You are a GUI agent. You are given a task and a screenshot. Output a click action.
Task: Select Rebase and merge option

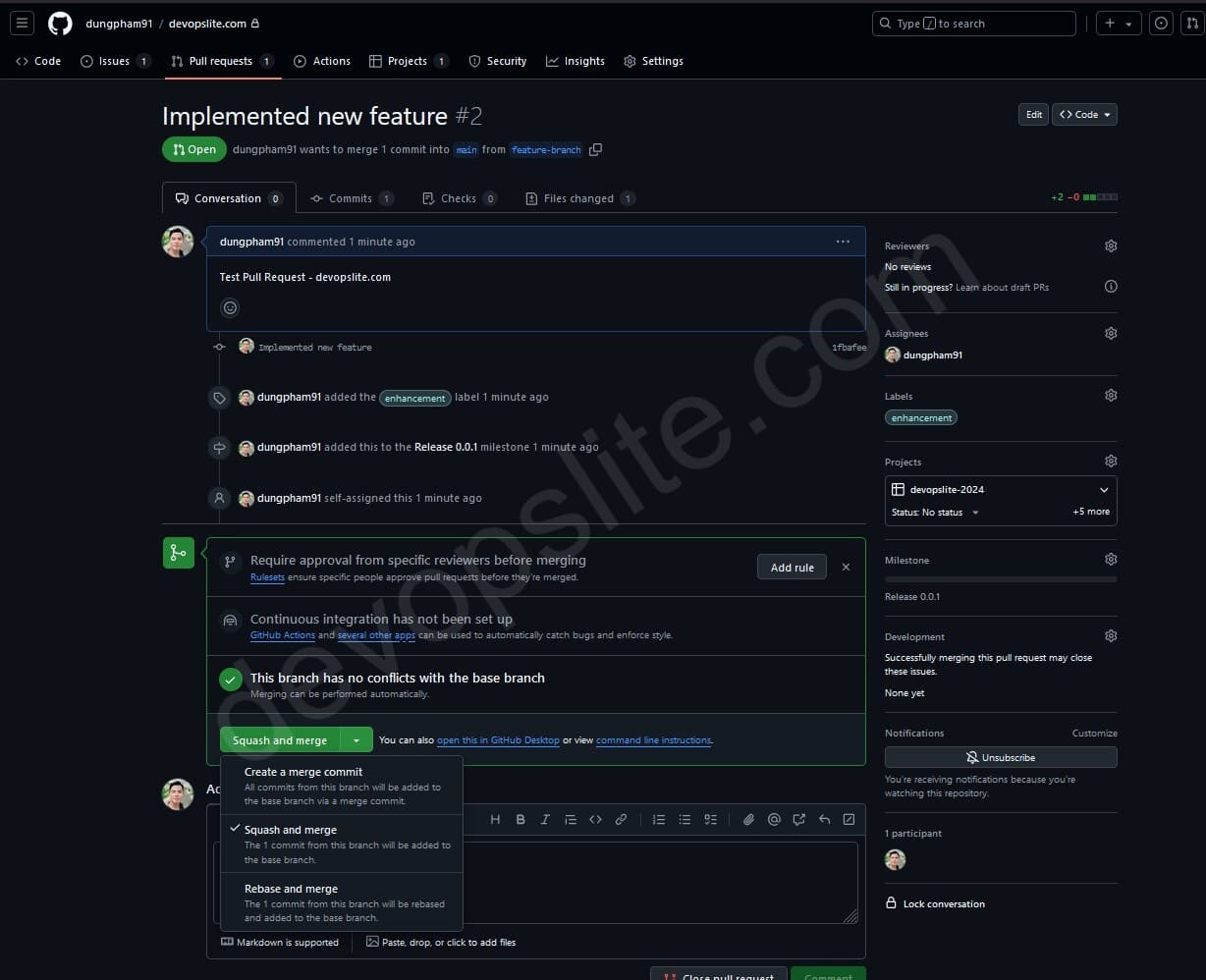[342, 902]
